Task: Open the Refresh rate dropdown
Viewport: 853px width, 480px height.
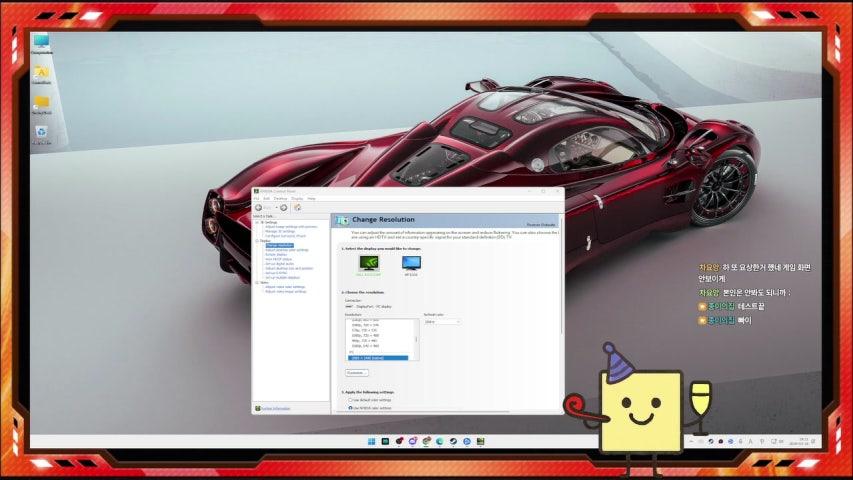Action: (441, 321)
